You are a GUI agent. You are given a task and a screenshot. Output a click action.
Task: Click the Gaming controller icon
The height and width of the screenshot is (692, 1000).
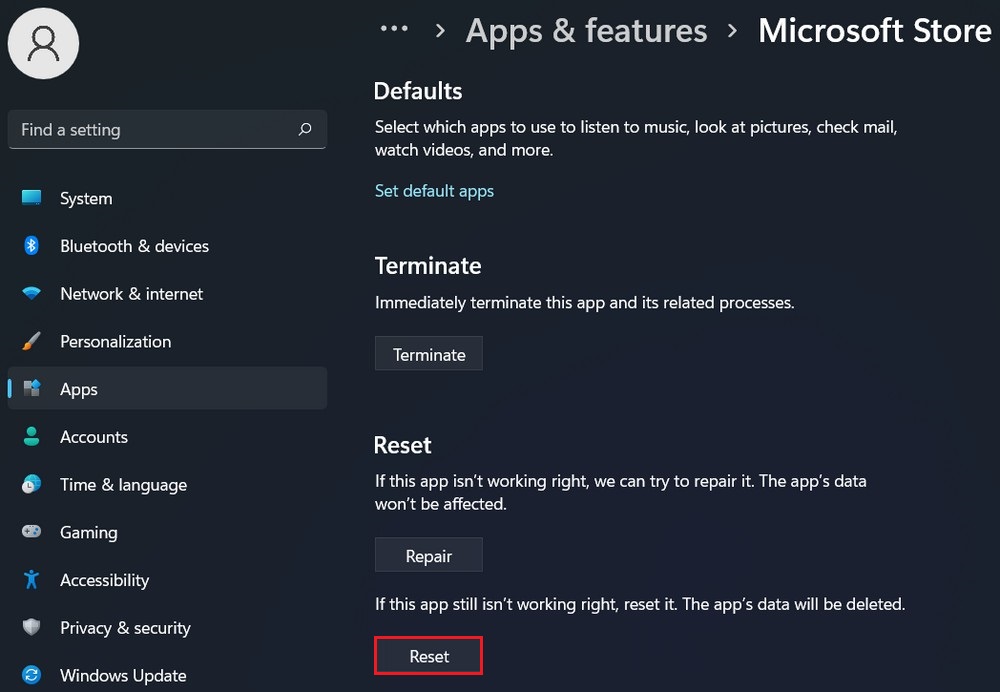31,531
